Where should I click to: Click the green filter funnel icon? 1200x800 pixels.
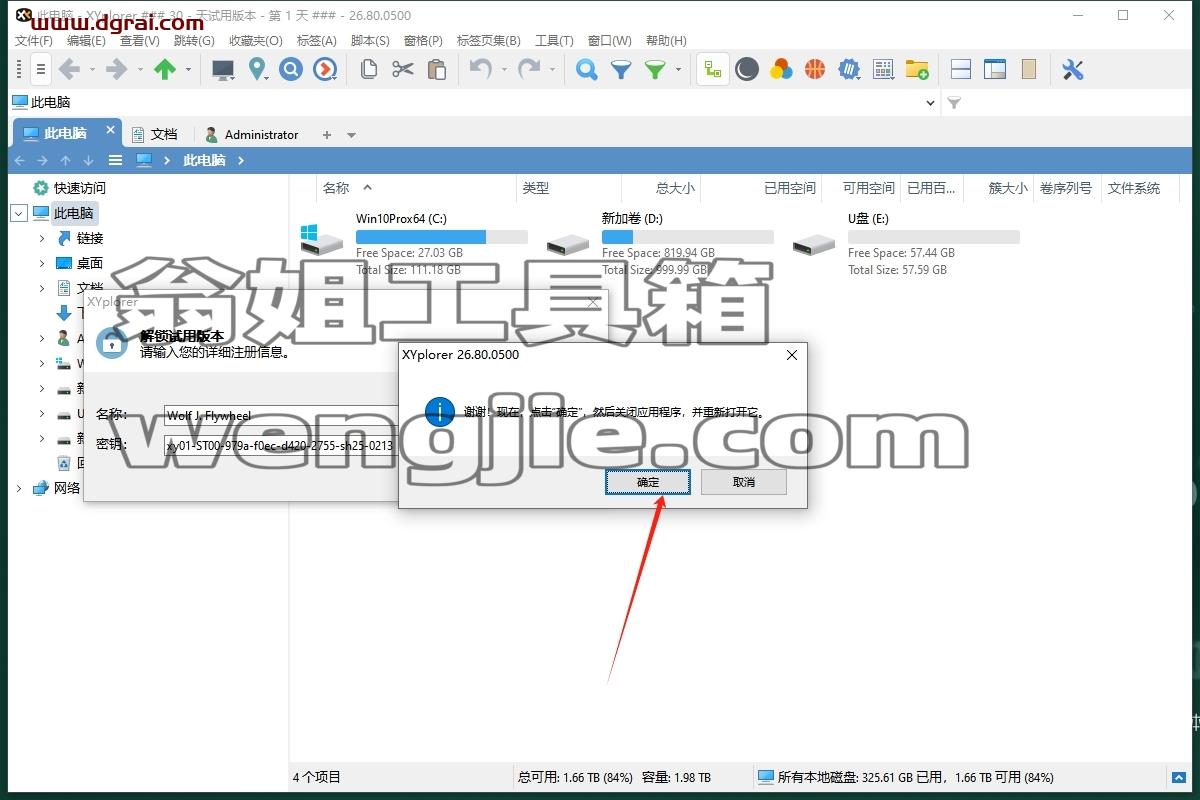[x=655, y=69]
